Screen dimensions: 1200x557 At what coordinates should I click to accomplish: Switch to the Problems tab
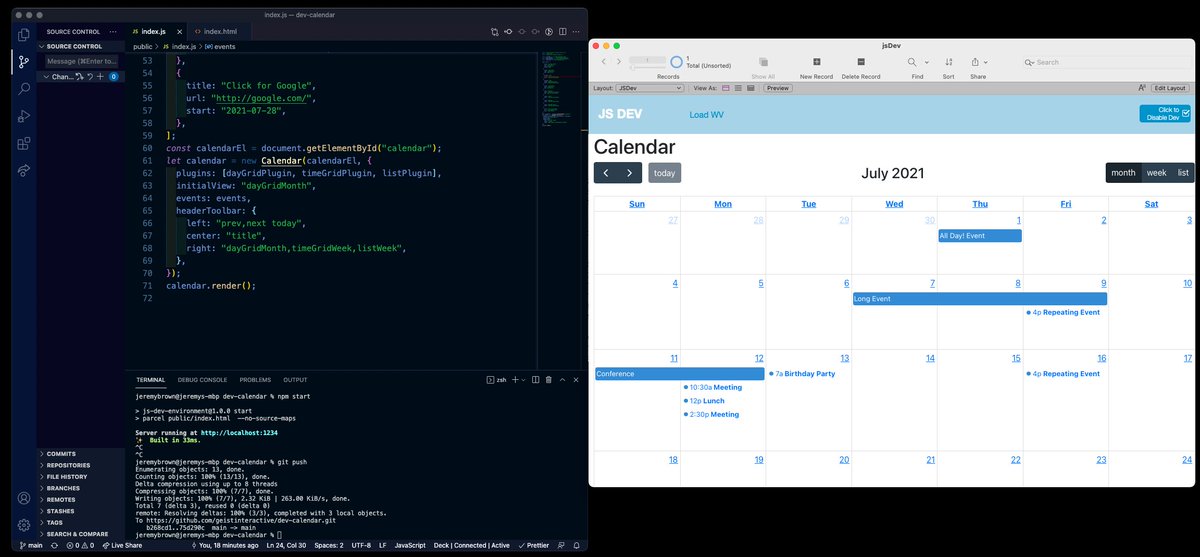[255, 380]
